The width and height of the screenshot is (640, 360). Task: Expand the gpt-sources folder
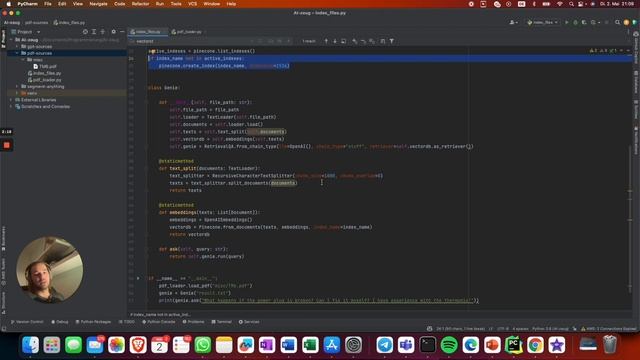(17, 47)
